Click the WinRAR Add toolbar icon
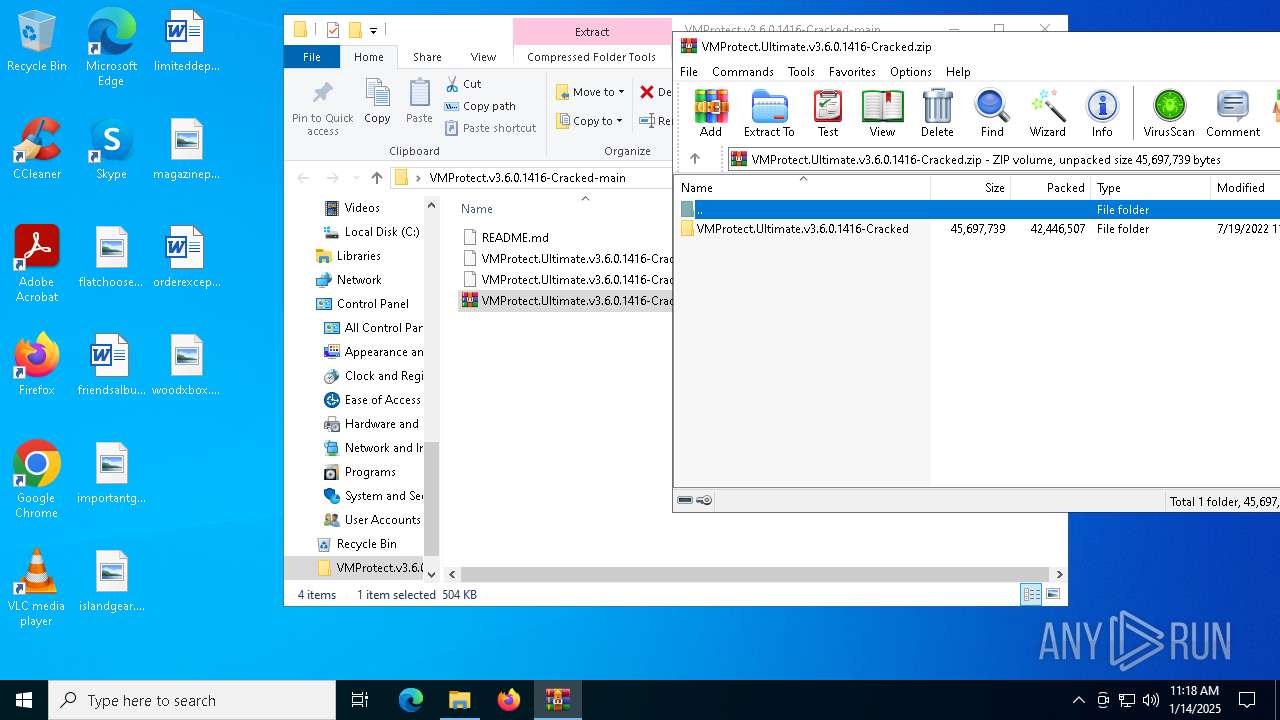This screenshot has height=720, width=1280. point(711,113)
